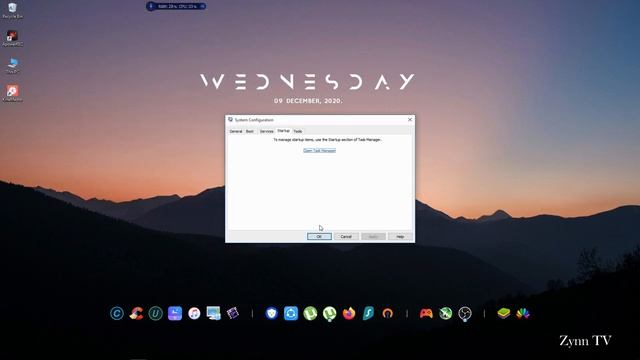Launch BlueStacks from the dock
Screen dimensions: 640x360
point(504,313)
